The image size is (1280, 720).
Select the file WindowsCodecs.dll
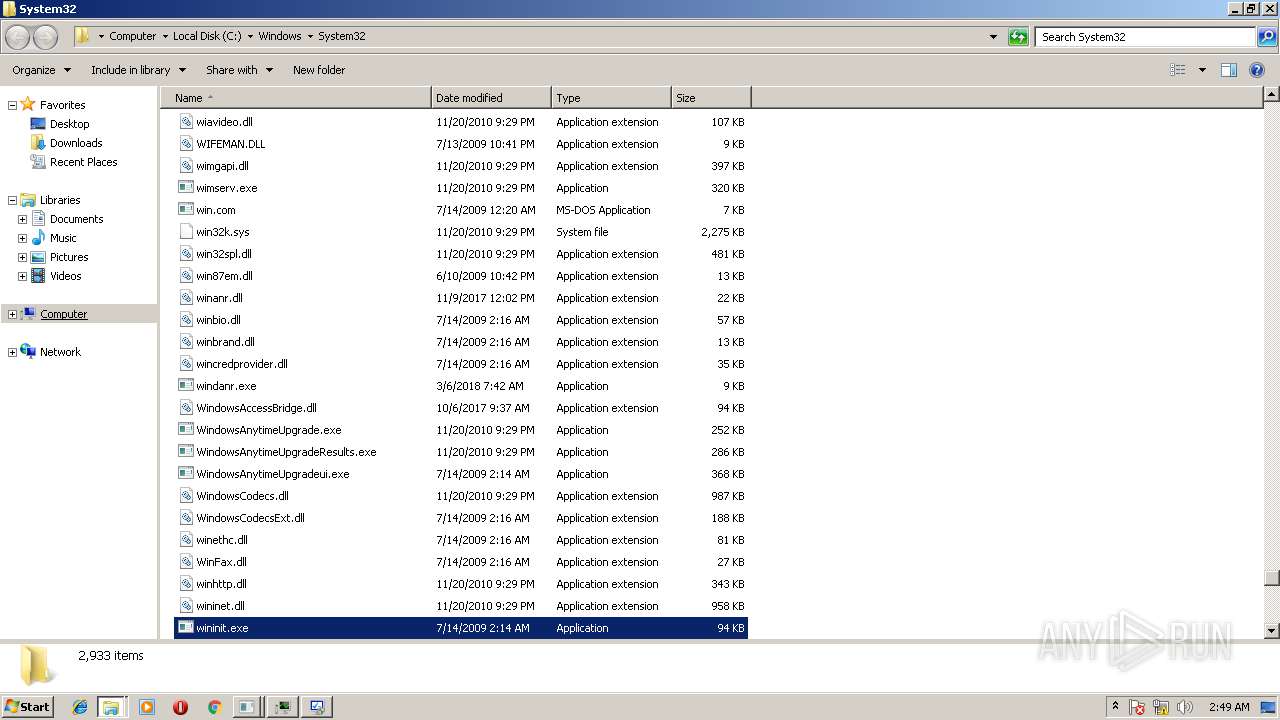[461, 496]
